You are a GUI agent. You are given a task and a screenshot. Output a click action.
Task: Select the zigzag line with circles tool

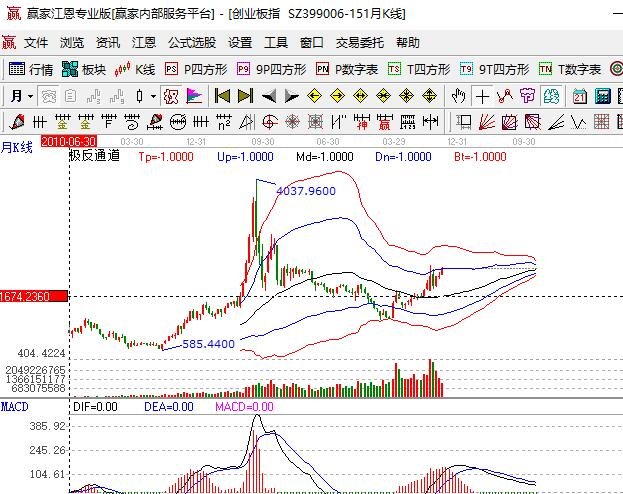pos(505,96)
